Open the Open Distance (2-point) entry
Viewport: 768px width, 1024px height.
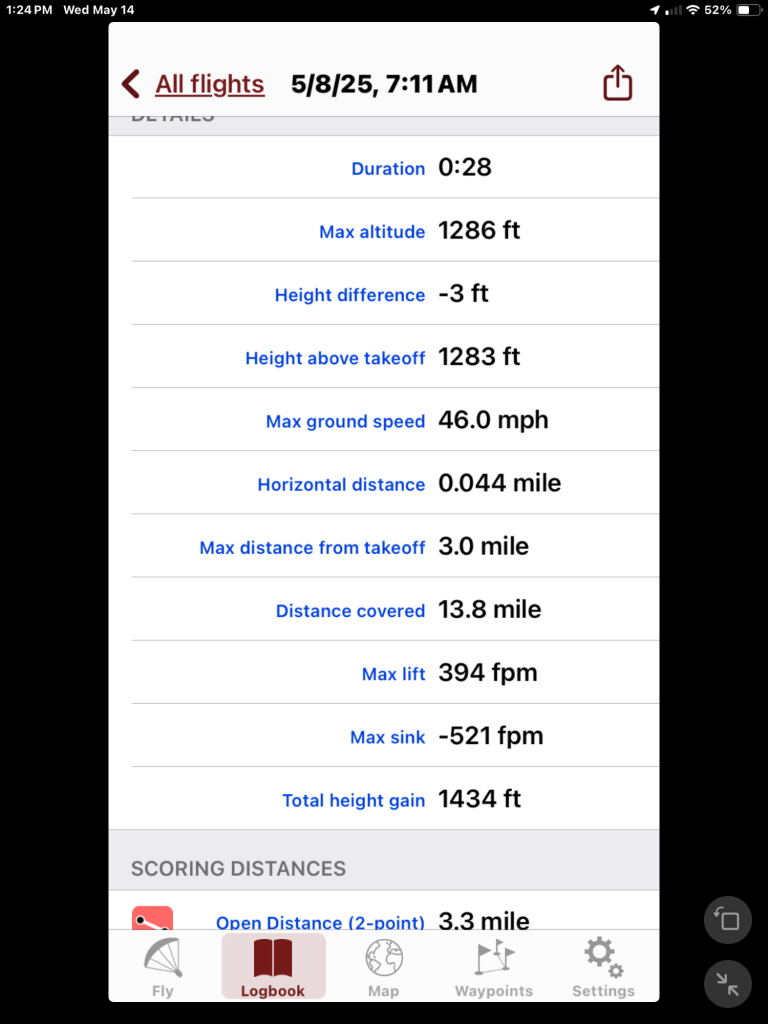(x=320, y=922)
